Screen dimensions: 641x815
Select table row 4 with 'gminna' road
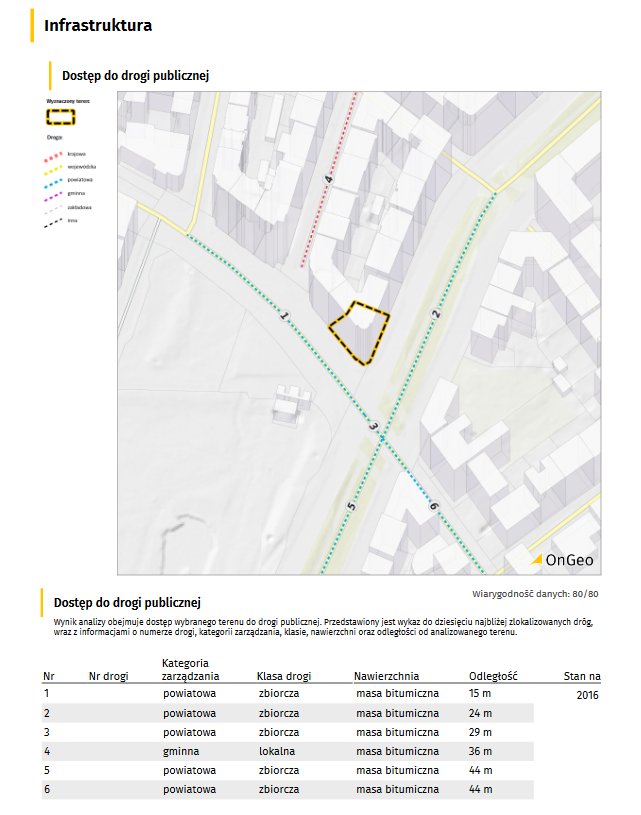click(x=287, y=751)
